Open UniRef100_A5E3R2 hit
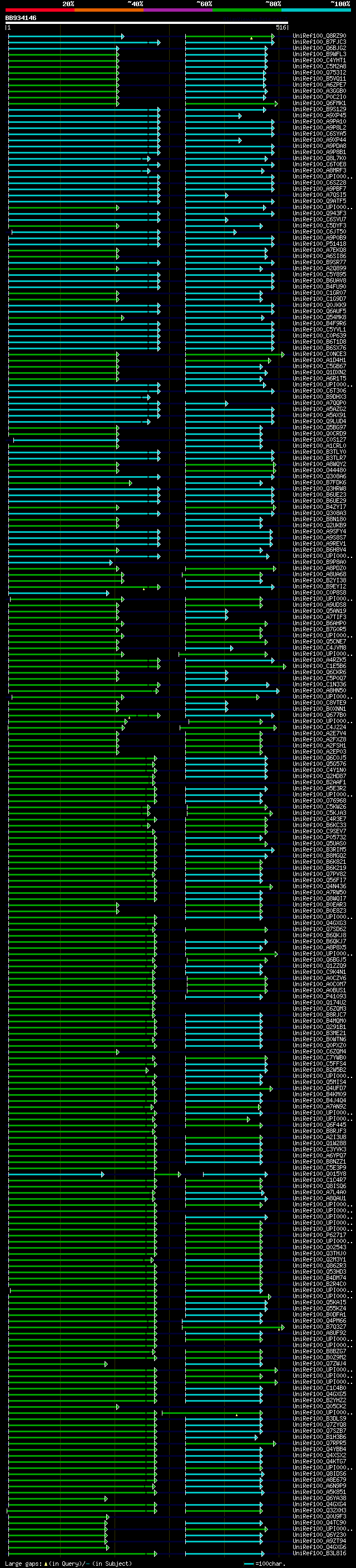 319,789
